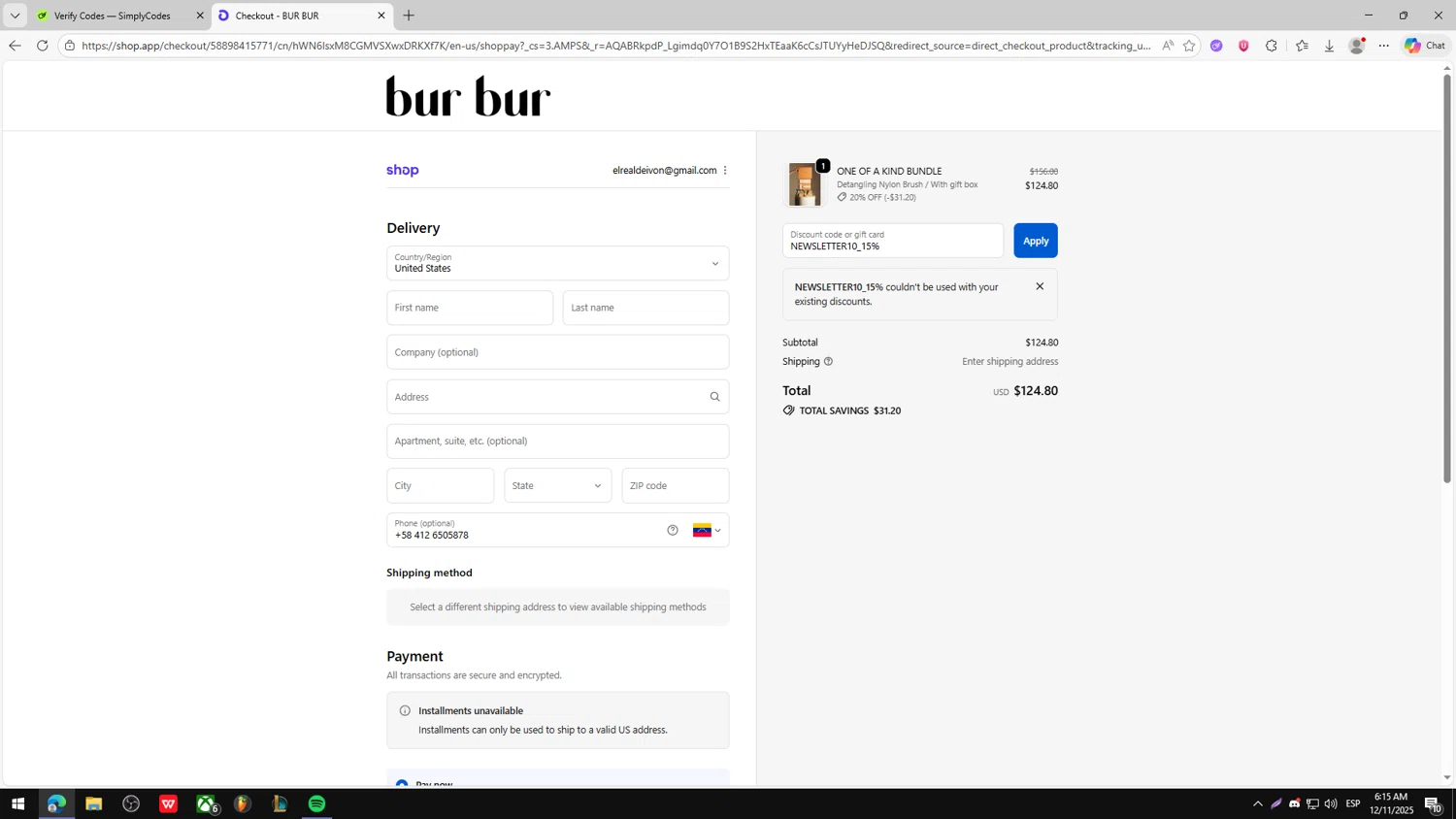The image size is (1456, 819).
Task: Click the ONE OF A KIND BUNDLE thumbnail
Action: coord(805,184)
